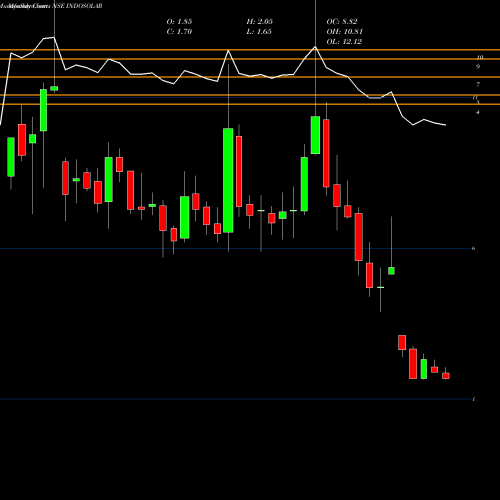The height and width of the screenshot is (500, 500).
Task: Select the high value 'H: 2.05'
Action: pyautogui.click(x=260, y=22)
